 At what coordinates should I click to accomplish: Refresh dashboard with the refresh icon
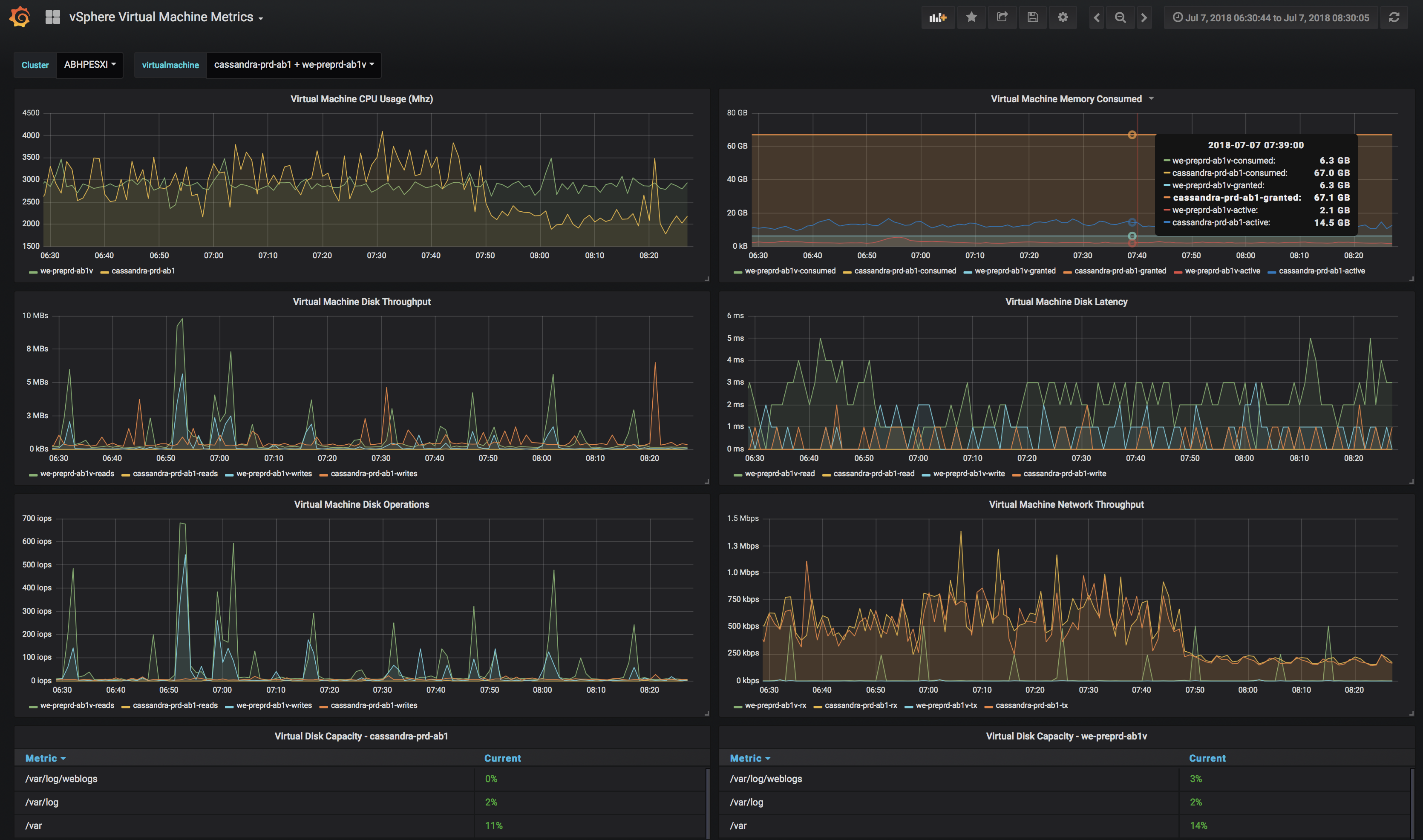coord(1394,17)
